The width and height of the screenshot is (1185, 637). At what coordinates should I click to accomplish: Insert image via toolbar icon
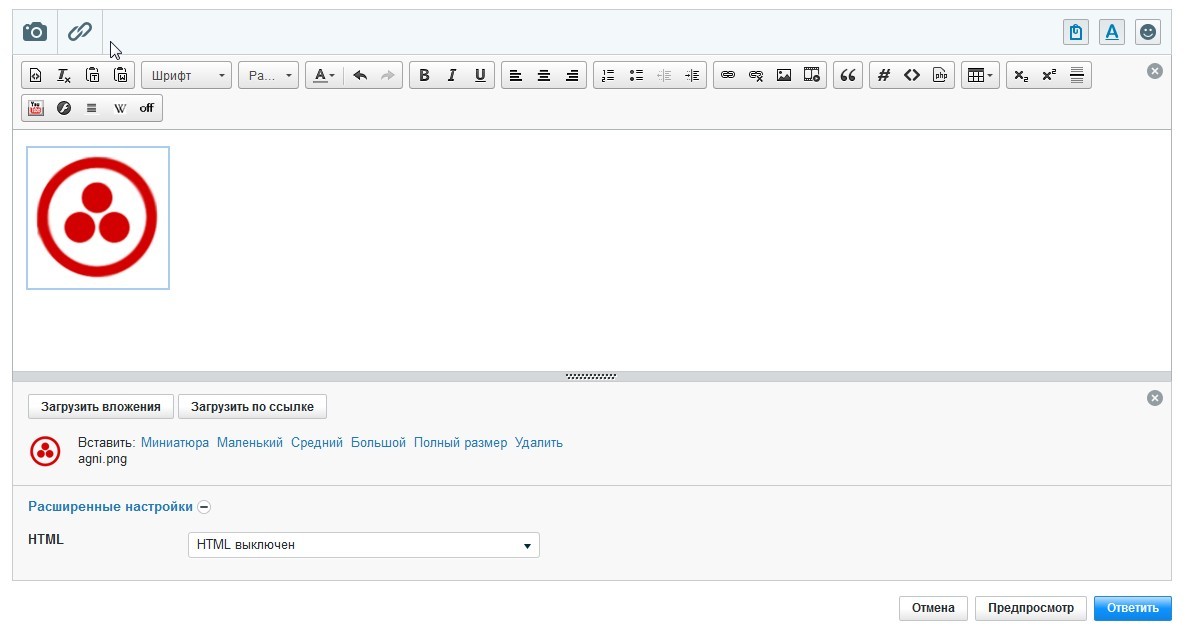point(784,75)
